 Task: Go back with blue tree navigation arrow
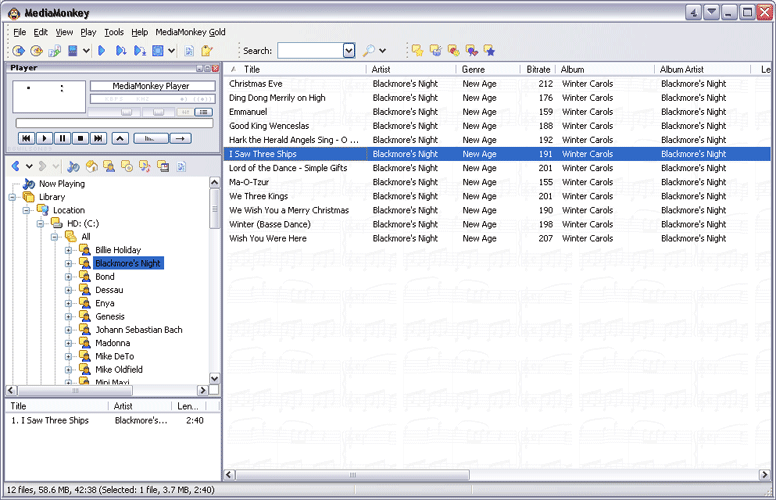(x=15, y=166)
